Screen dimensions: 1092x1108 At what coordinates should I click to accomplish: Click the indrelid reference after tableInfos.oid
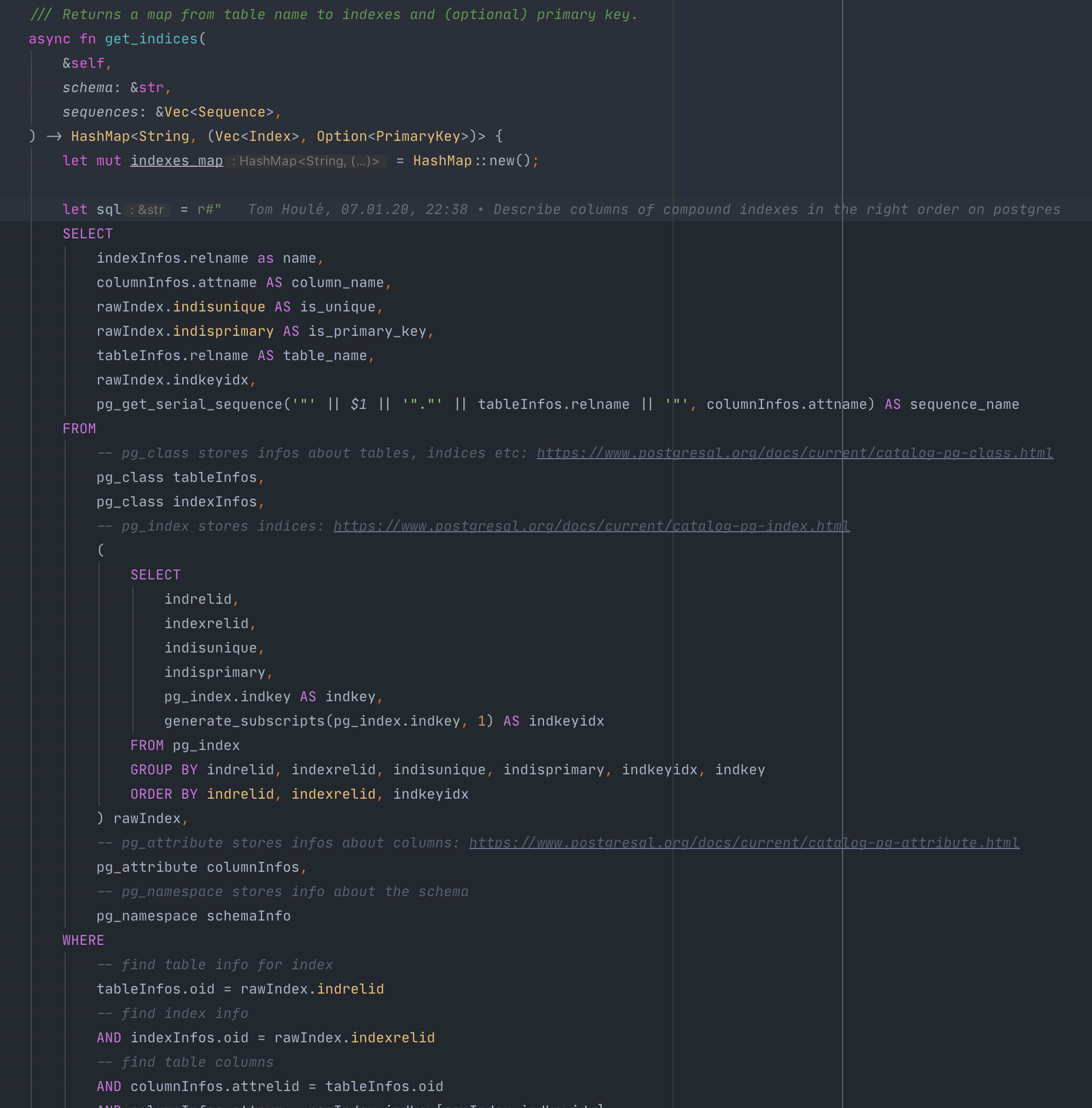[x=351, y=988]
